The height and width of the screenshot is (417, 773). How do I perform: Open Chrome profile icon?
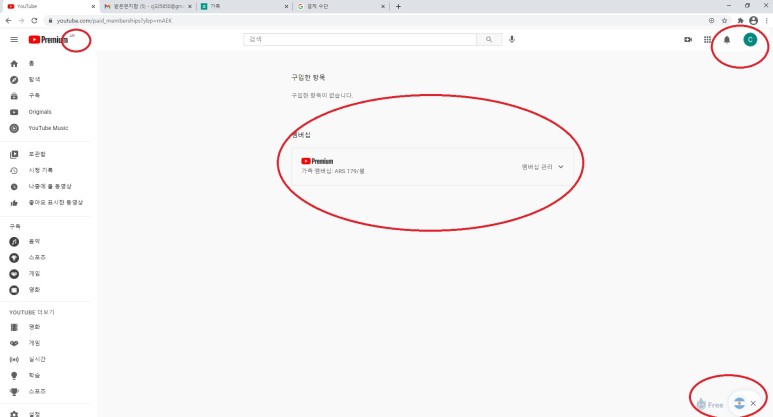tap(753, 21)
